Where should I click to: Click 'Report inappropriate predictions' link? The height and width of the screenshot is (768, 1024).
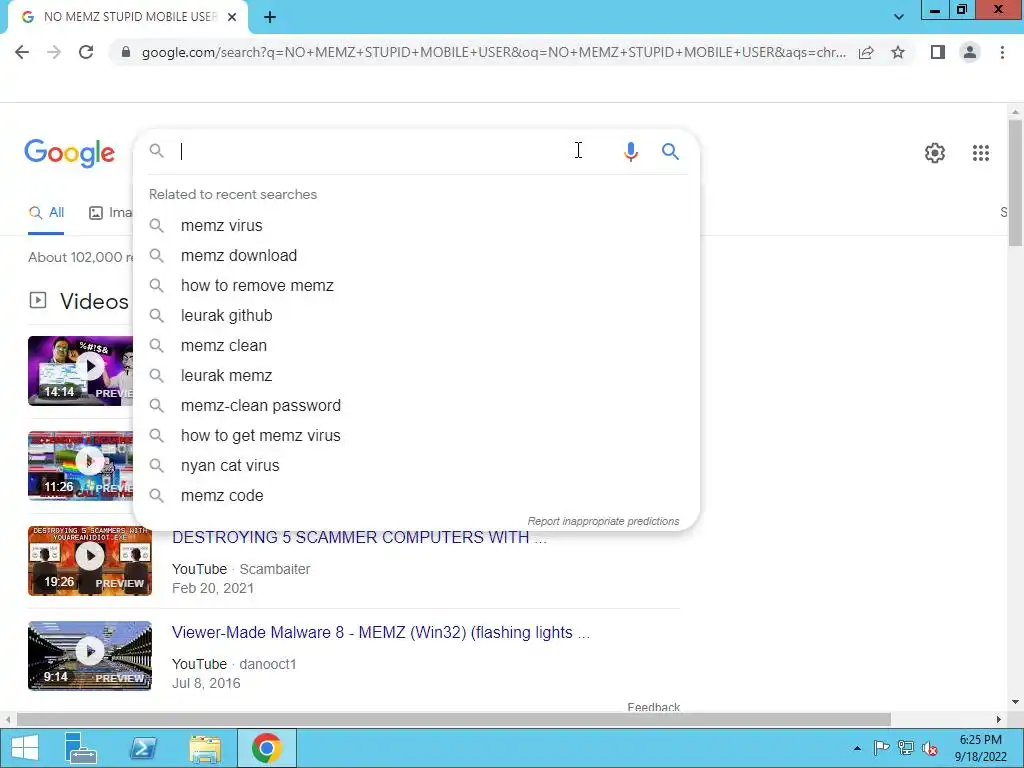click(603, 521)
